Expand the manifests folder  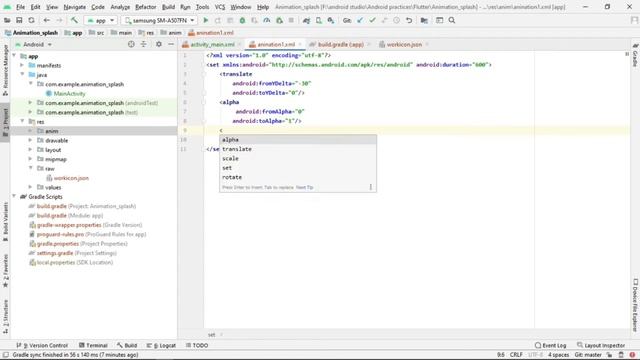[22, 65]
